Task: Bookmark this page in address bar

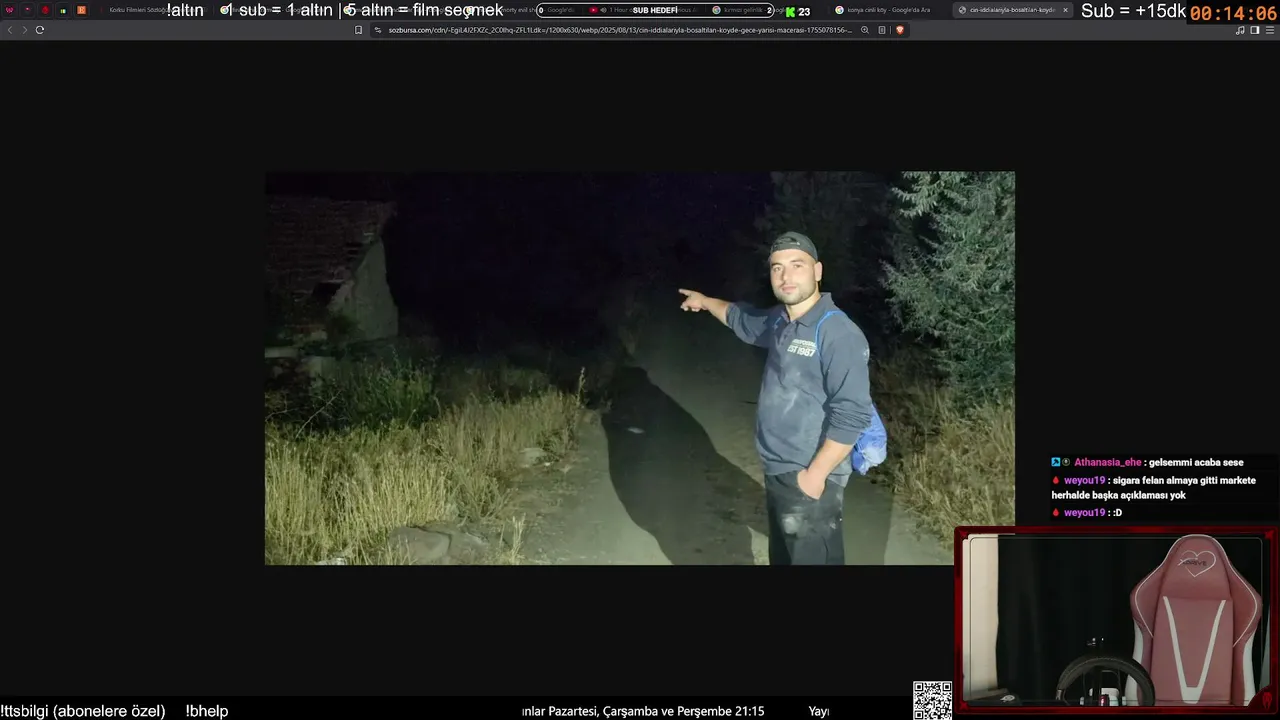Action: pyautogui.click(x=359, y=30)
